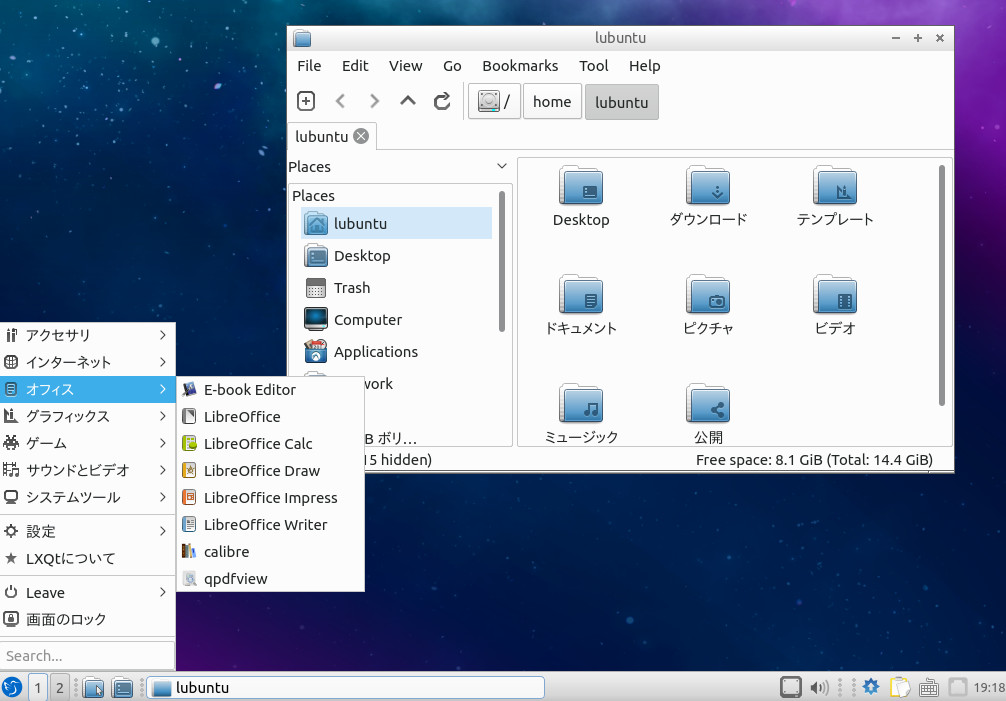Launch LibreOffice Writer

[270, 524]
